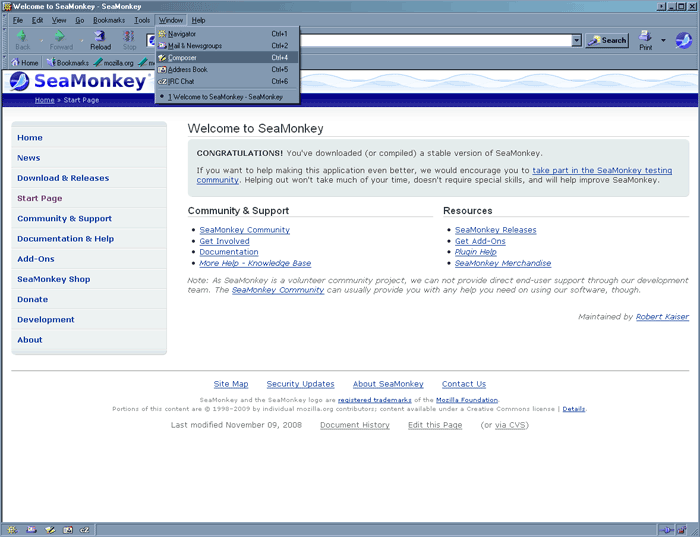Viewport: 700px width, 537px height.
Task: Click the SeaMonkey throbber logo icon
Action: tap(683, 40)
